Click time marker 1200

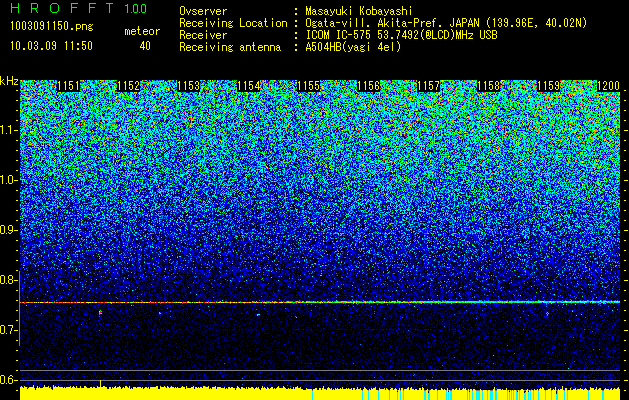pyautogui.click(x=608, y=86)
